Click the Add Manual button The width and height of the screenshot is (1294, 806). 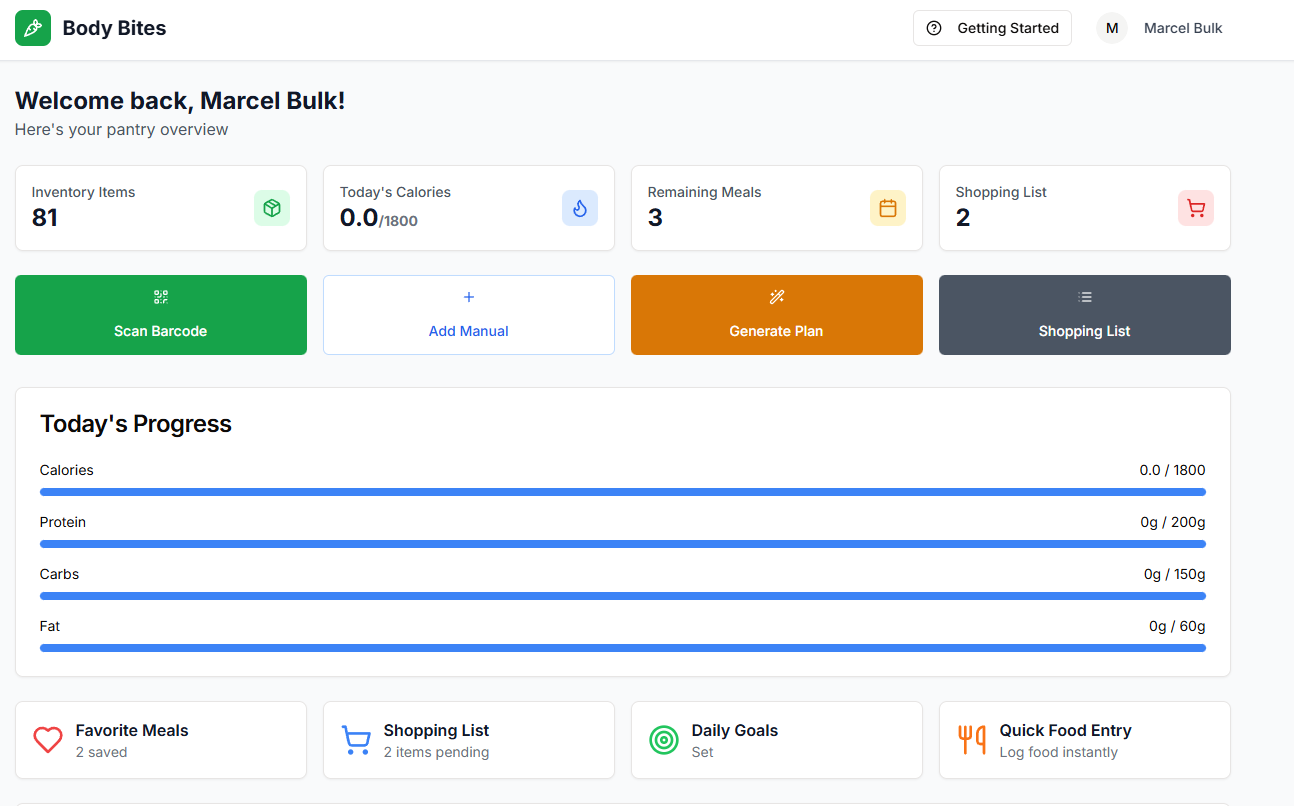click(x=469, y=315)
